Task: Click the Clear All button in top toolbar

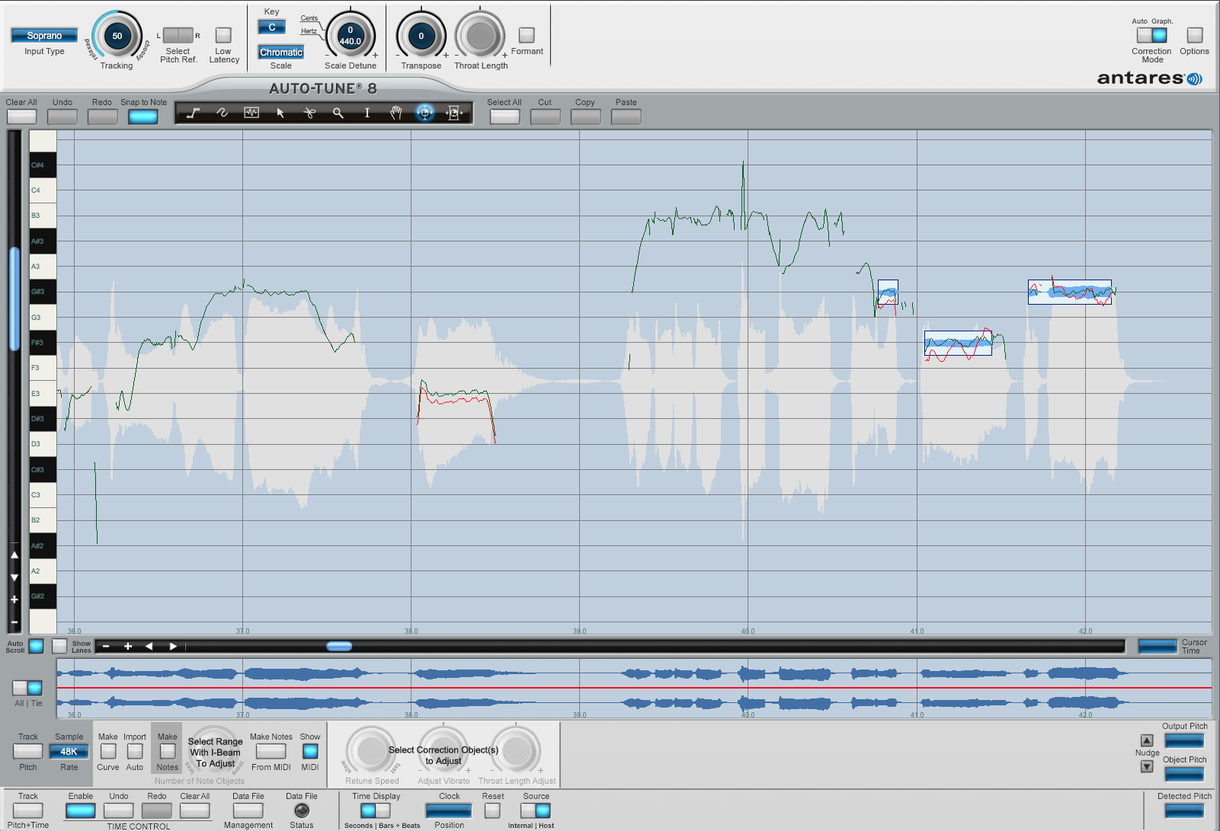Action: tap(22, 117)
